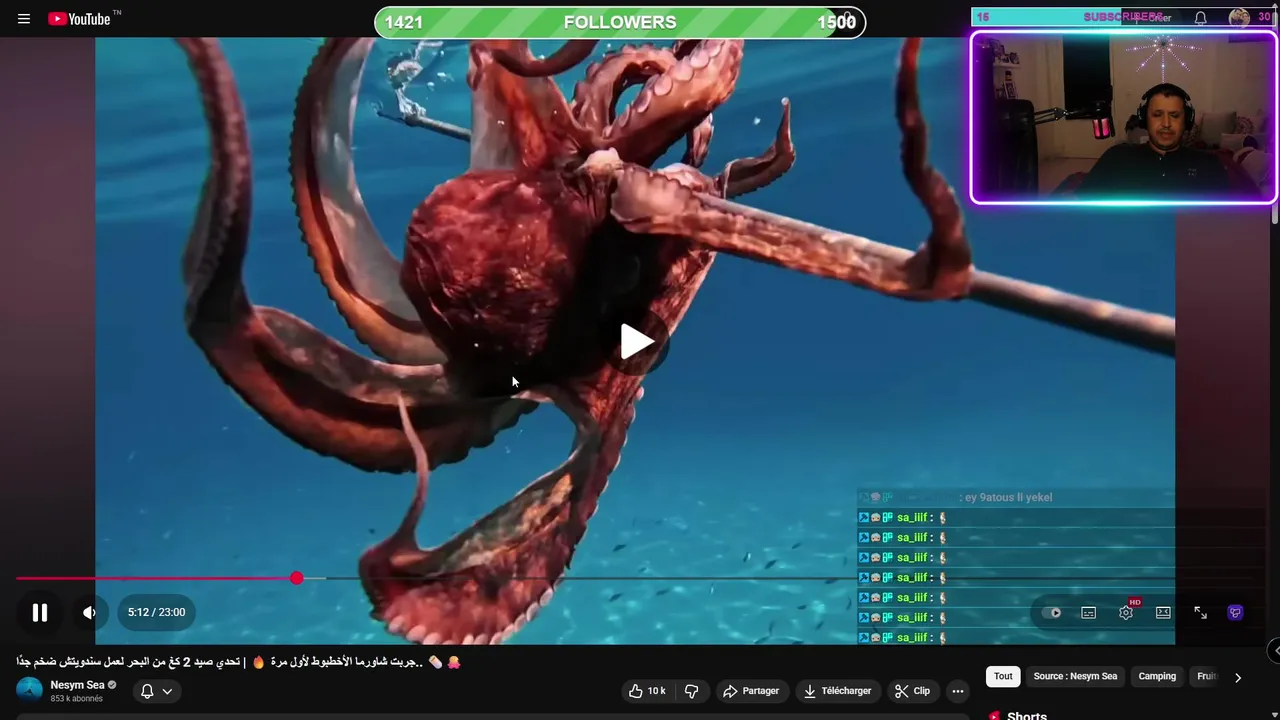Viewport: 1280px width, 720px height.
Task: Click the sidebar collapse arrow at right edge
Action: click(x=1275, y=650)
